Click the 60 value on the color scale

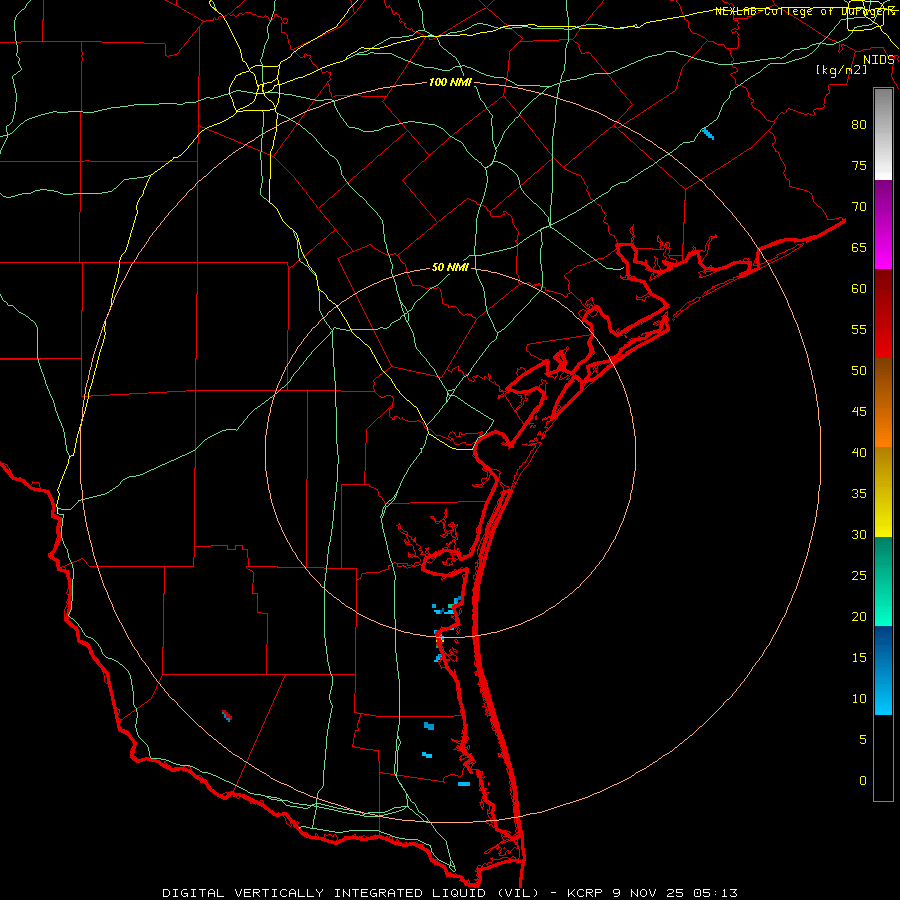coord(859,288)
